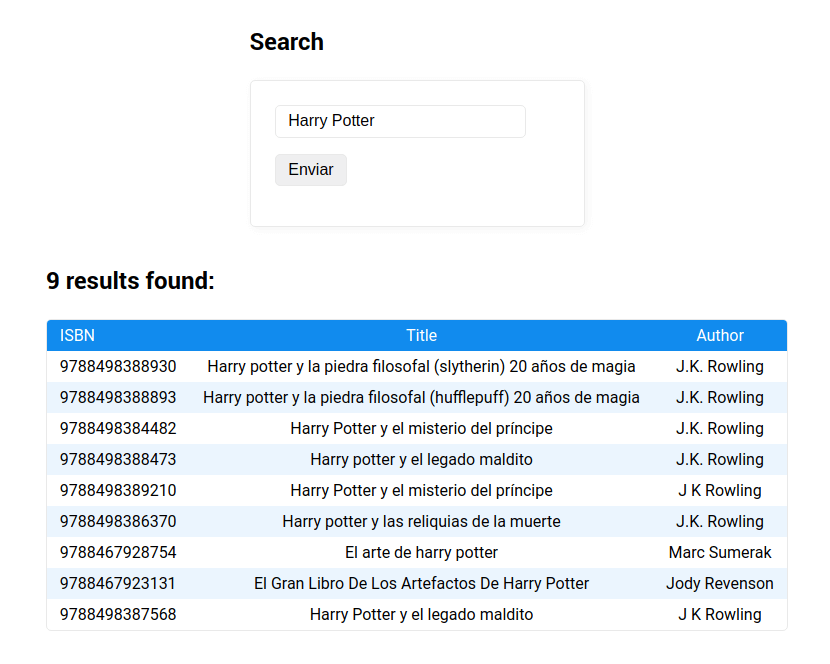Click author J.K. Rowling beside reliquias de la muerte
Image resolution: width=830 pixels, height=664 pixels.
pyautogui.click(x=720, y=521)
